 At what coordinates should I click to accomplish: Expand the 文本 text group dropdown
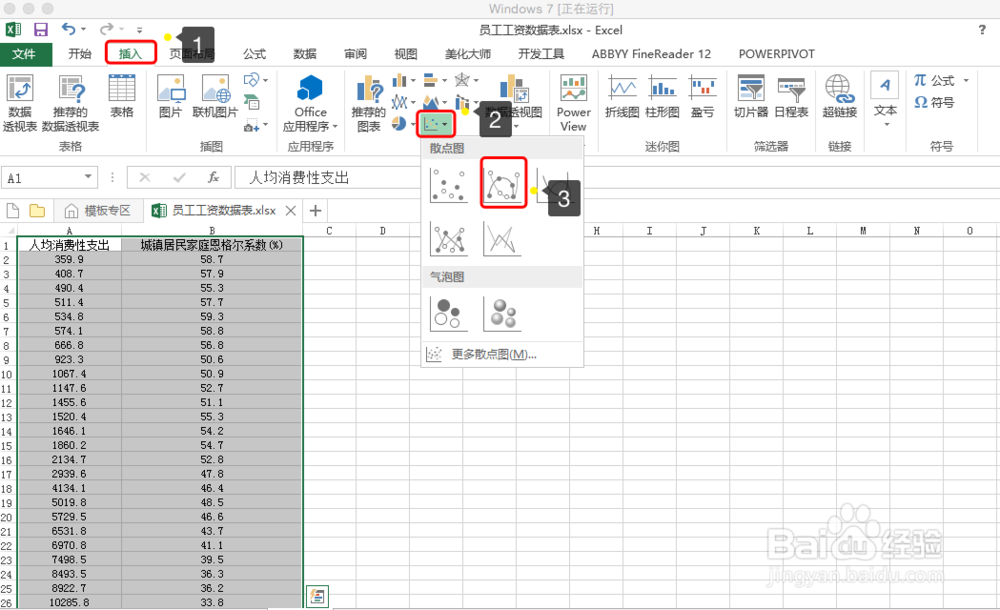pos(886,124)
